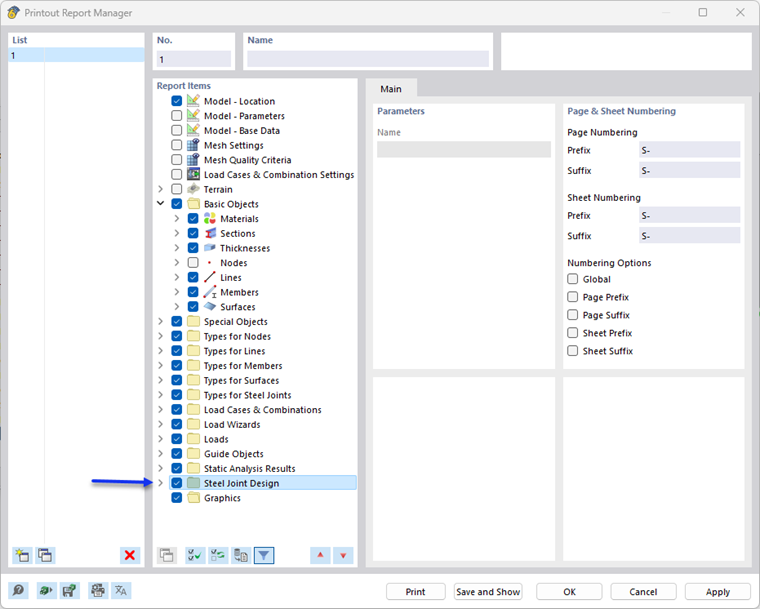
Task: Click the report Name field at top
Action: pos(368,59)
